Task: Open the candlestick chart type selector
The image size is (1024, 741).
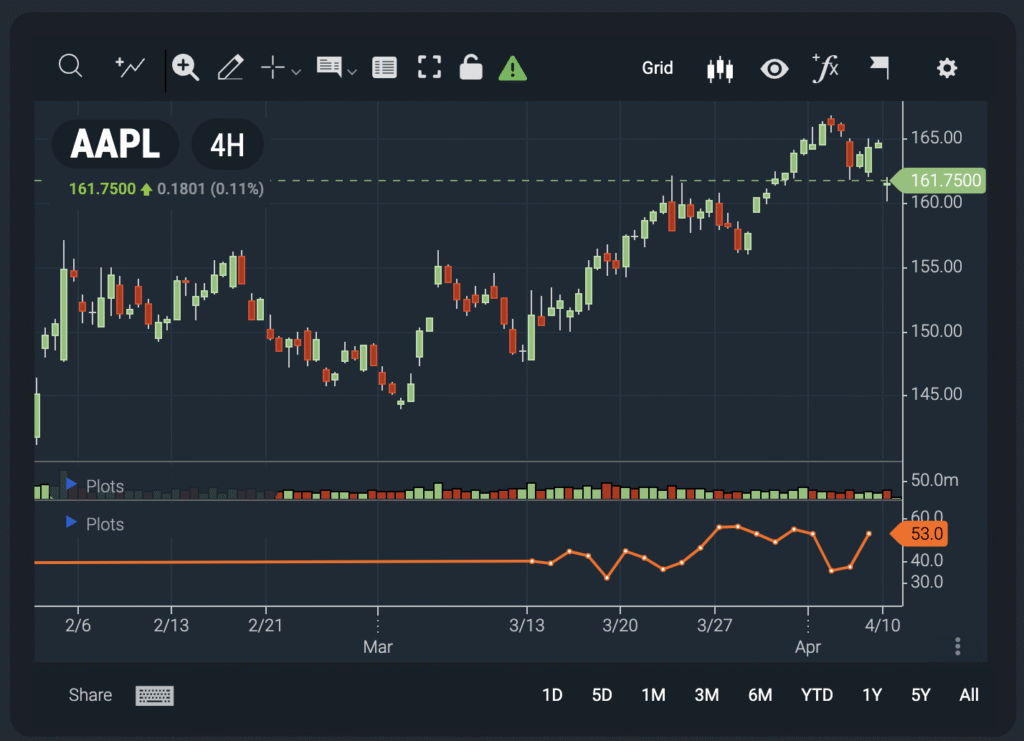Action: (x=719, y=68)
